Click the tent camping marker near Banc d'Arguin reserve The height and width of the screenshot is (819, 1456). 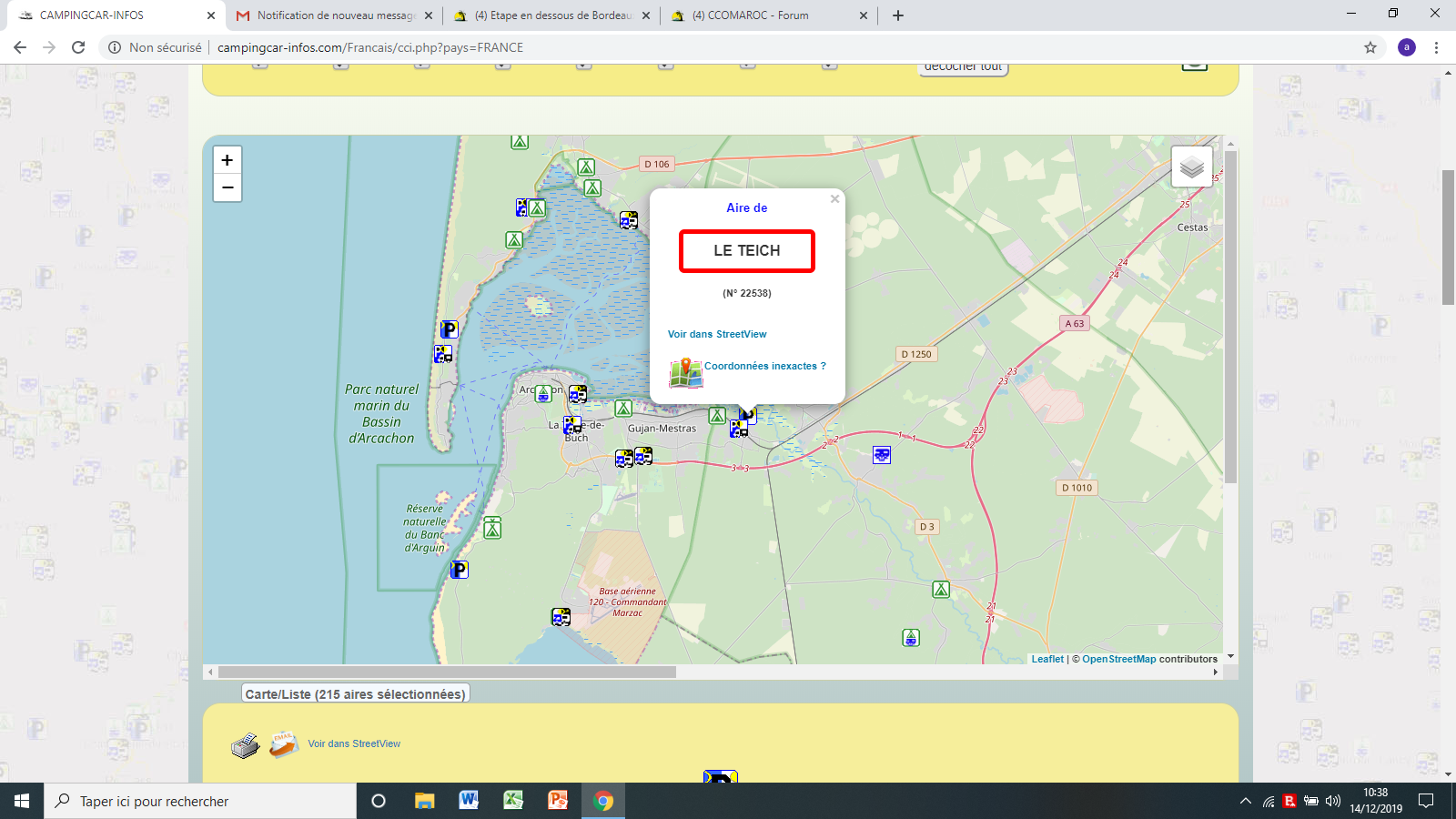pos(492,528)
